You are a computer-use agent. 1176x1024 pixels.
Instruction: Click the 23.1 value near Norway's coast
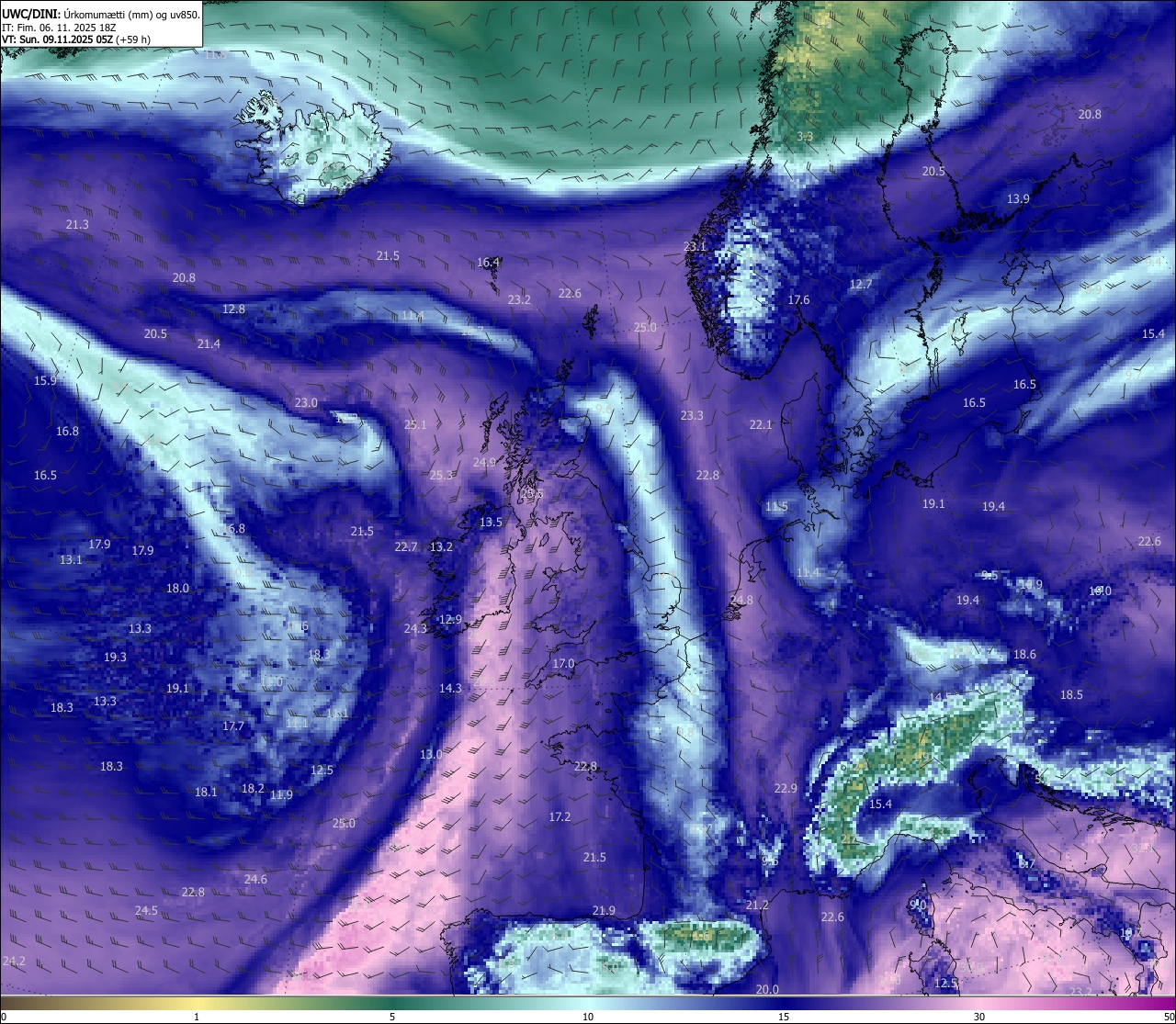[x=695, y=246]
